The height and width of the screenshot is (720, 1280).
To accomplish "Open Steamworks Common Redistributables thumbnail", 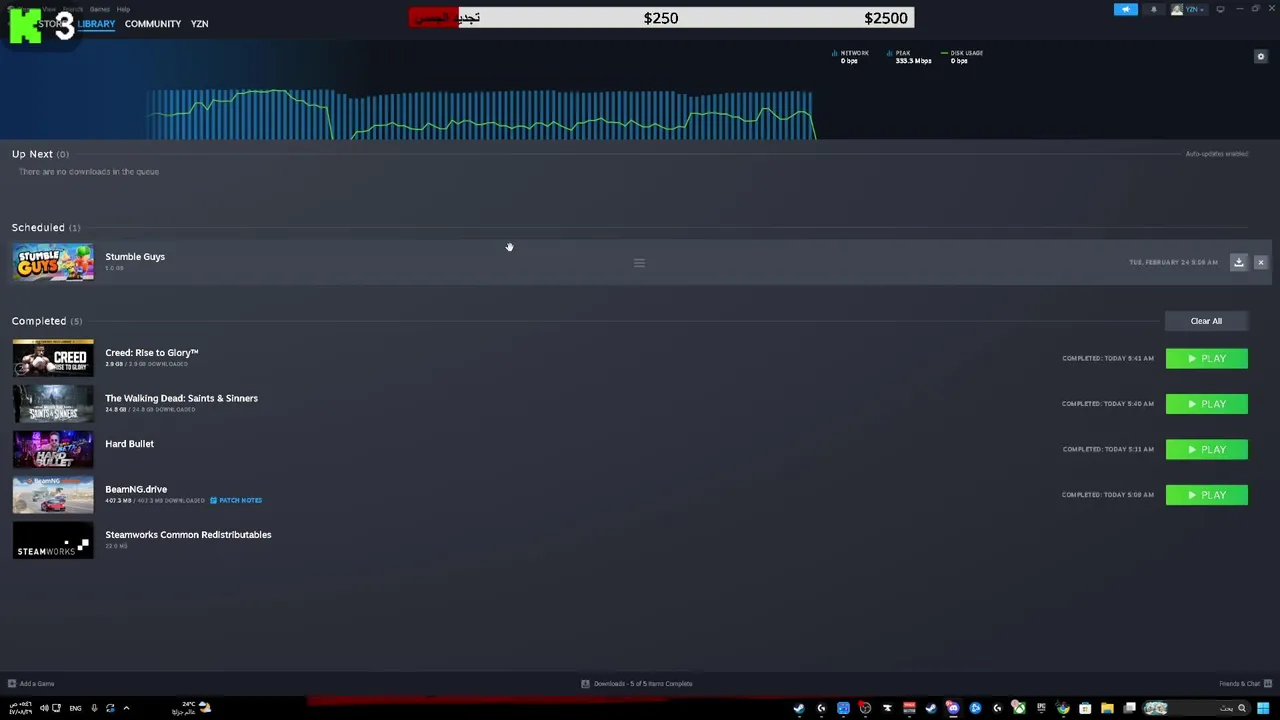I will pyautogui.click(x=53, y=540).
